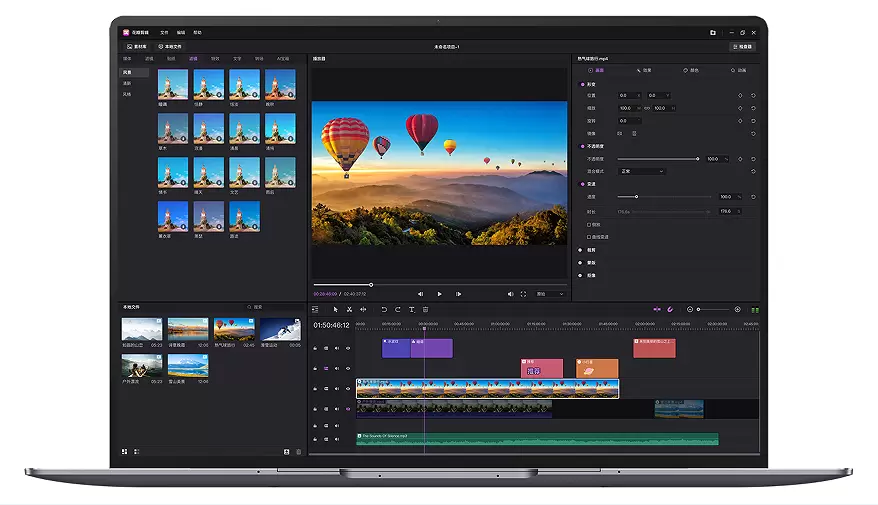Screen dimensions: 878x505
Task: Open the preview quality dropdown beside fullscreen
Action: point(550,294)
